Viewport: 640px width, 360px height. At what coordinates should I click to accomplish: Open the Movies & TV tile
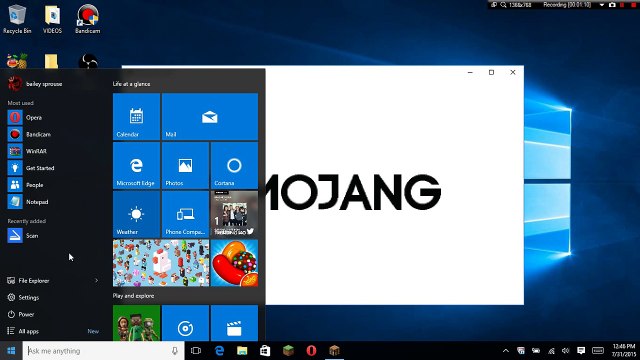tap(234, 323)
